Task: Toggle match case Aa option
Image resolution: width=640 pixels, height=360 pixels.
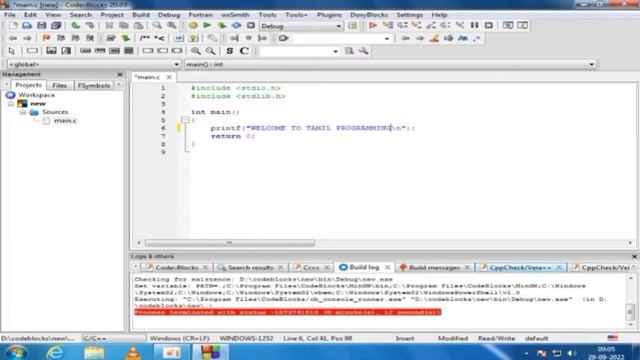Action: pyautogui.click(x=462, y=38)
